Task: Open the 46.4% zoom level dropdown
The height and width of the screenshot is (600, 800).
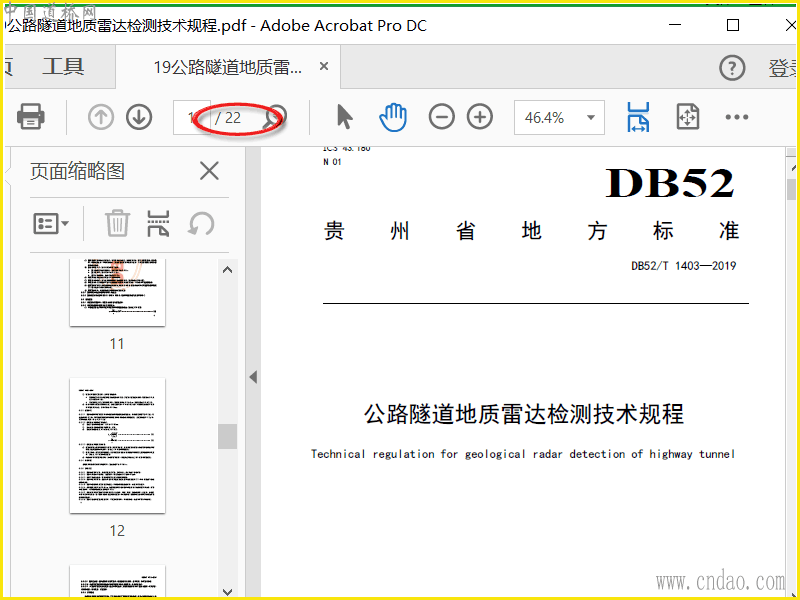Action: coord(559,118)
